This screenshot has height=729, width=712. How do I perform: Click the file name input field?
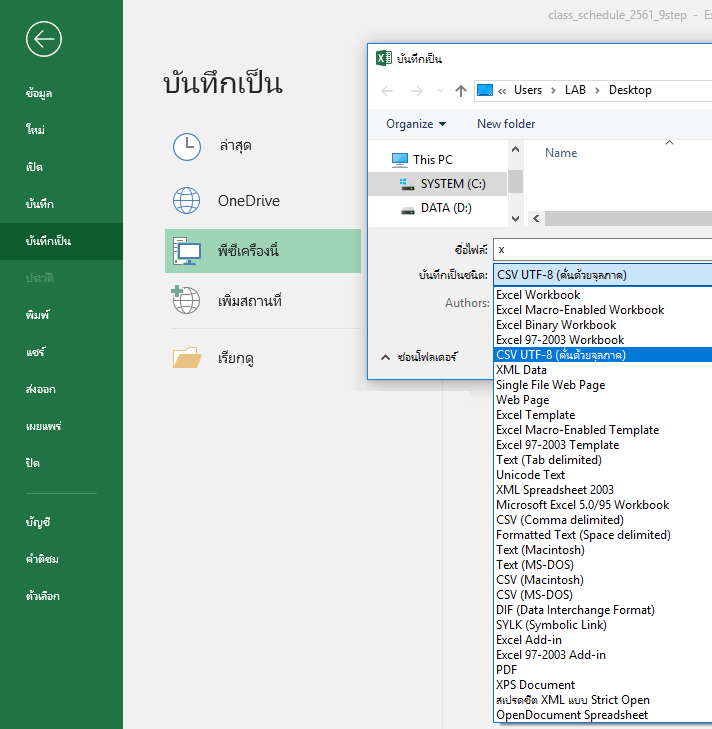[x=603, y=249]
